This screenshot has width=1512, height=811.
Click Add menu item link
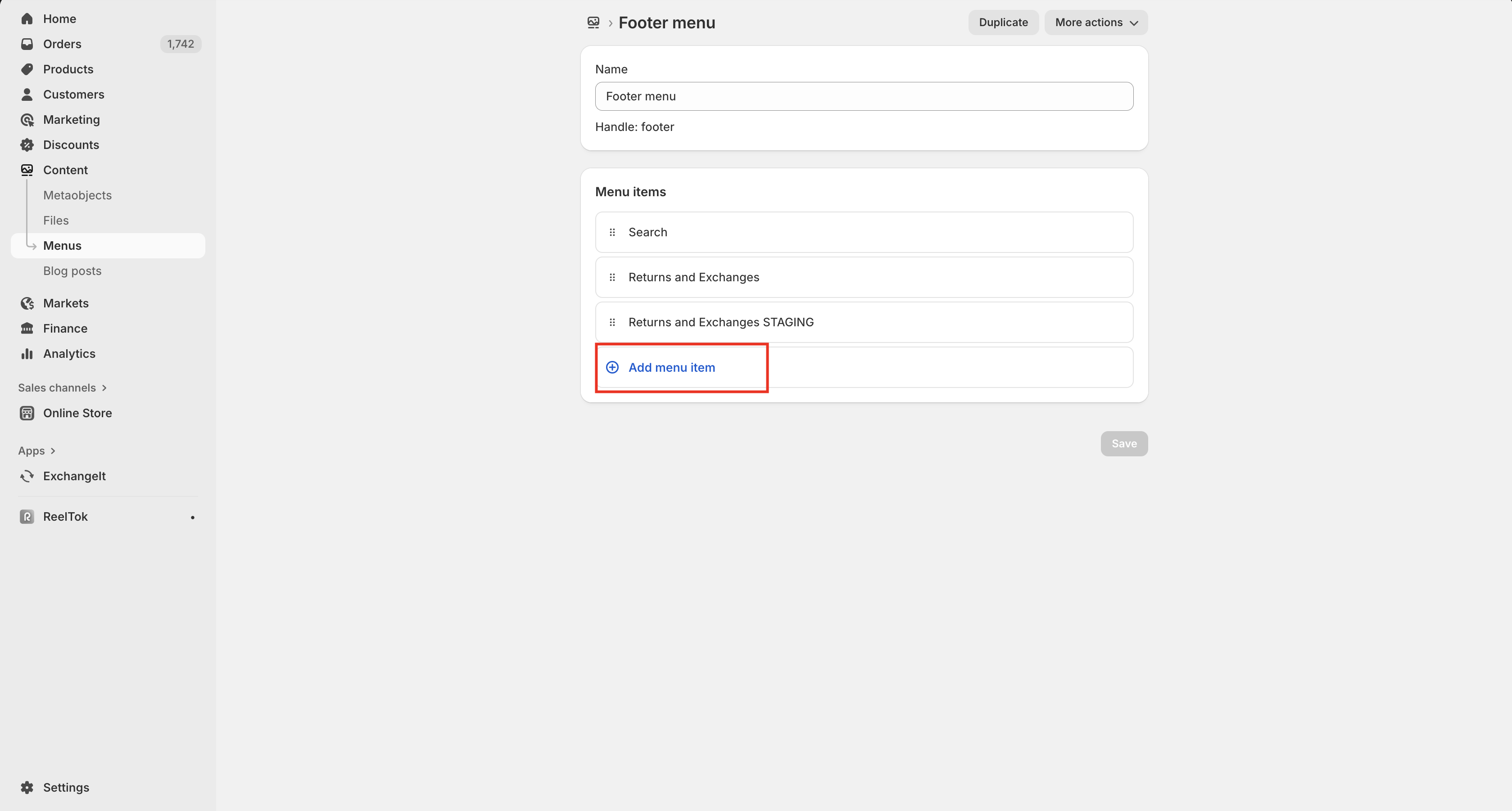[671, 367]
